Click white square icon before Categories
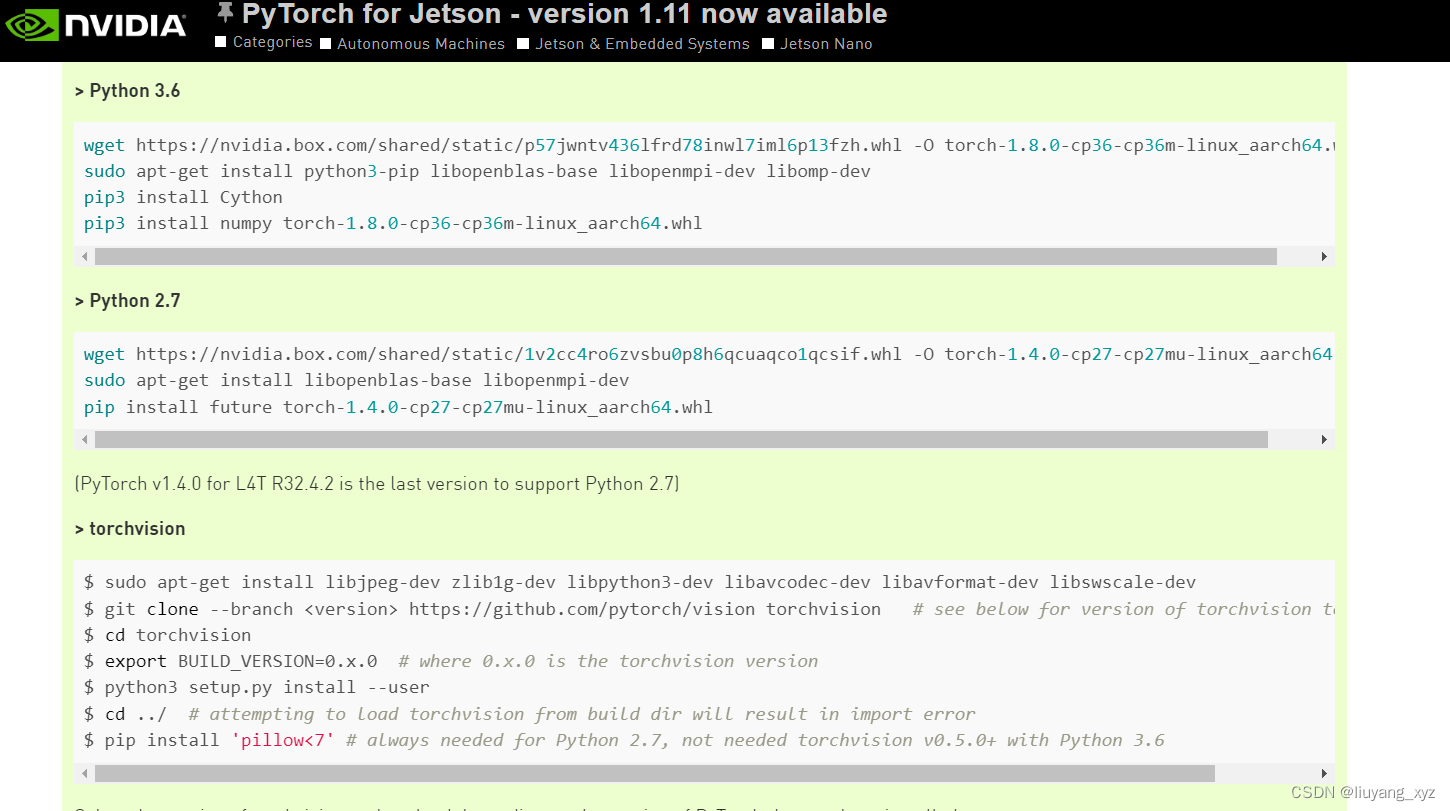 point(221,42)
